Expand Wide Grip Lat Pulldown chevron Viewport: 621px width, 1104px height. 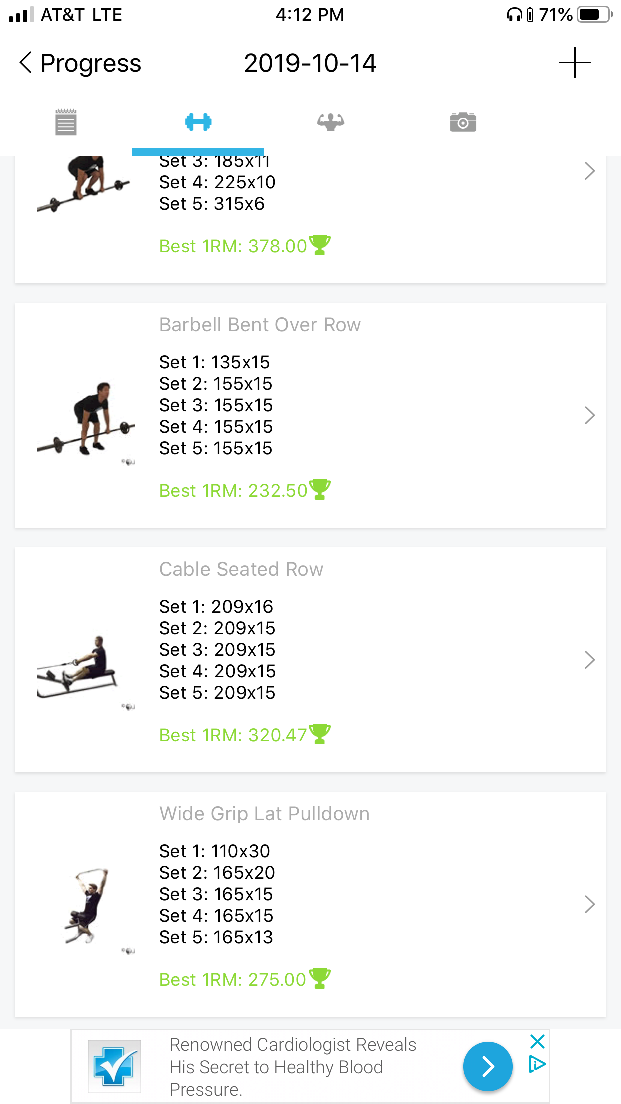[589, 904]
